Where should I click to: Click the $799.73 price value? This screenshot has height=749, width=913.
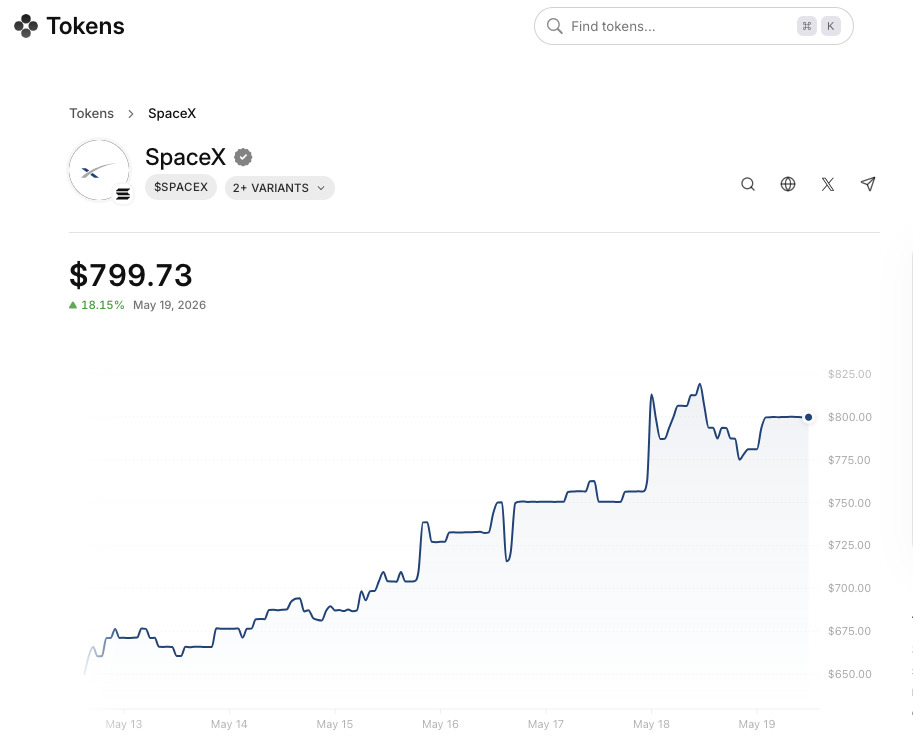point(130,275)
